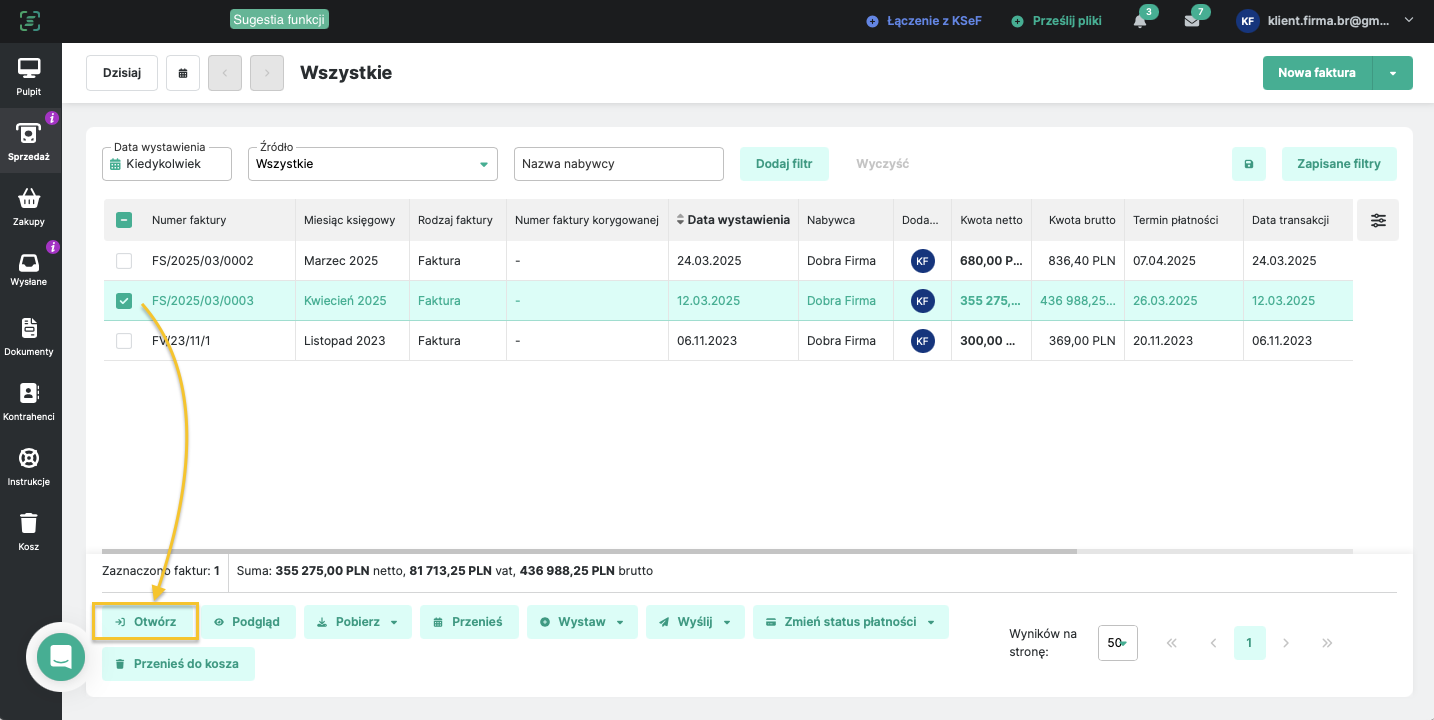Open the notifications bell icon
The width and height of the screenshot is (1434, 720).
point(1140,21)
